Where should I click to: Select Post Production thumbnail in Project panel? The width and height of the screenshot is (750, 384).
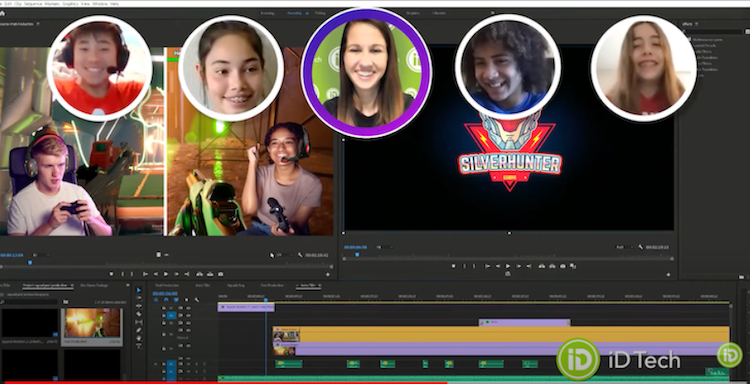(x=93, y=323)
